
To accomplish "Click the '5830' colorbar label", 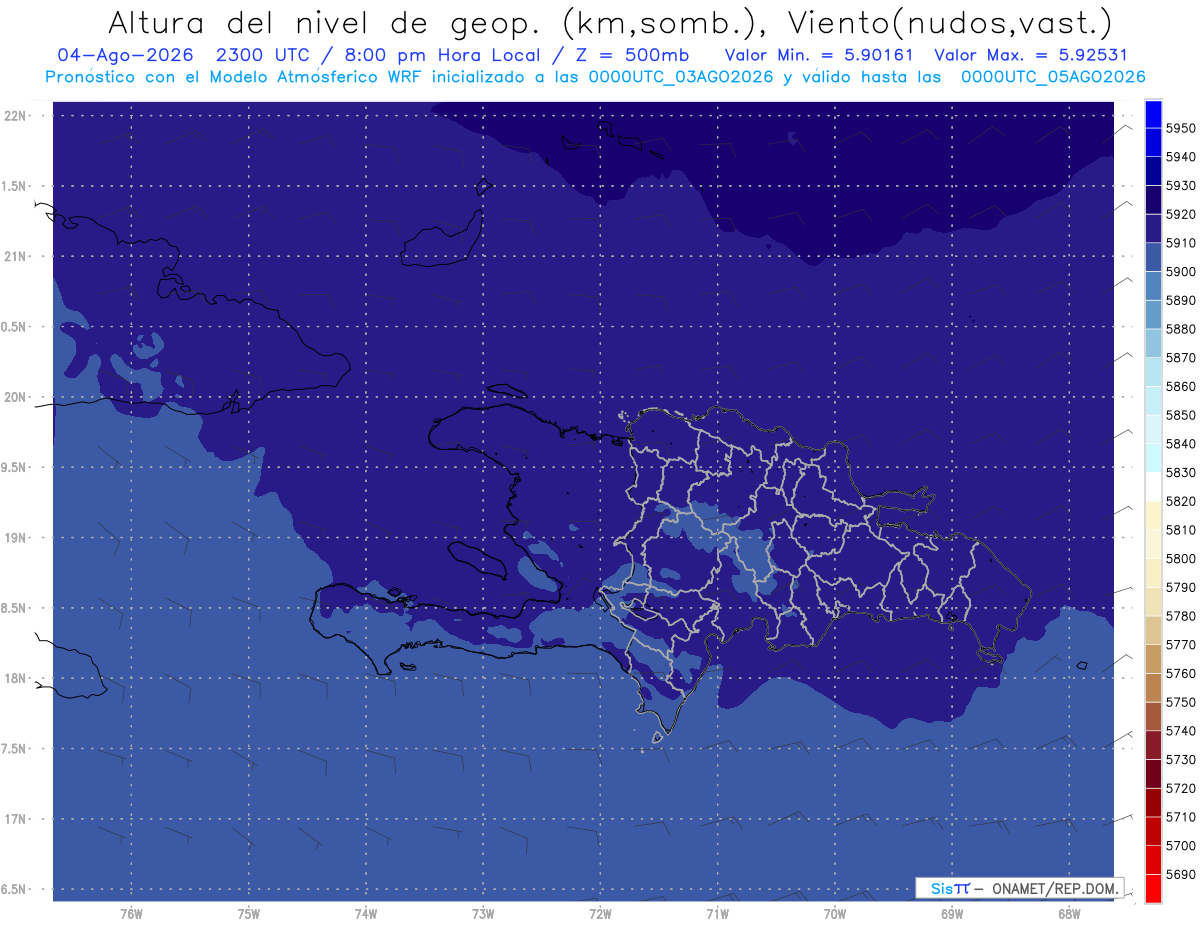I will point(1181,473).
